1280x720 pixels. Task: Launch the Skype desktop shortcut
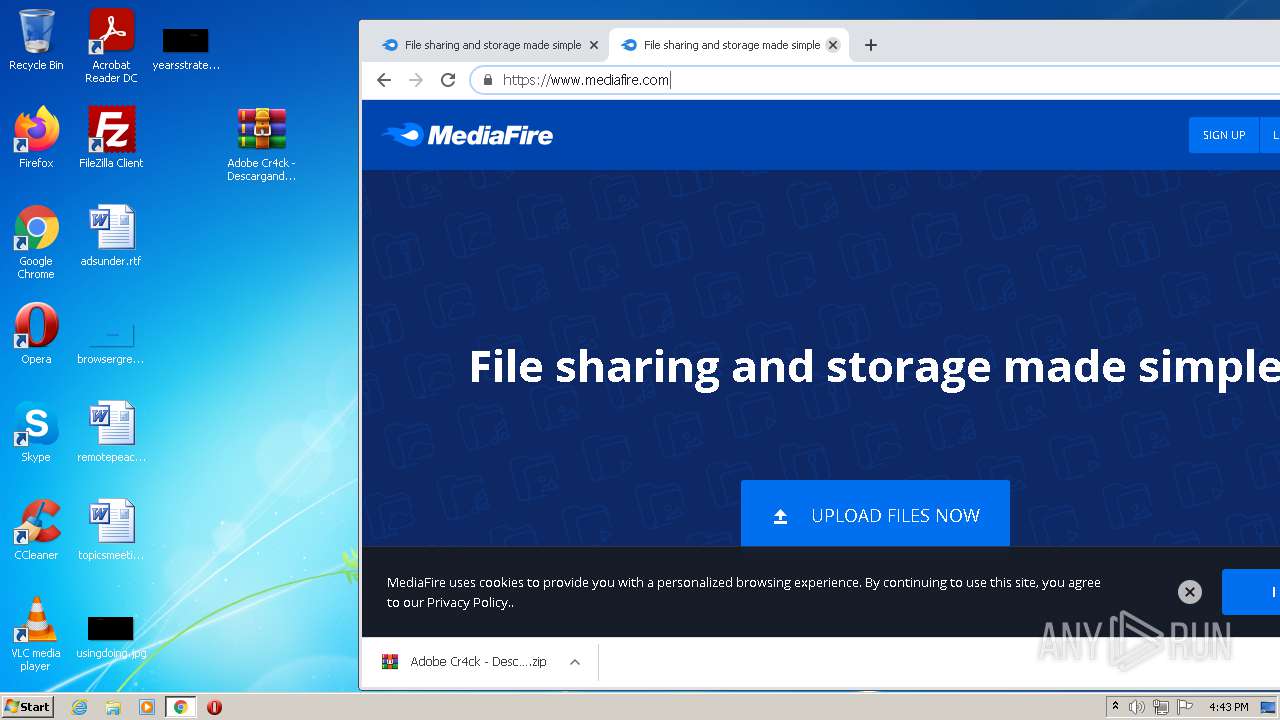pos(36,432)
